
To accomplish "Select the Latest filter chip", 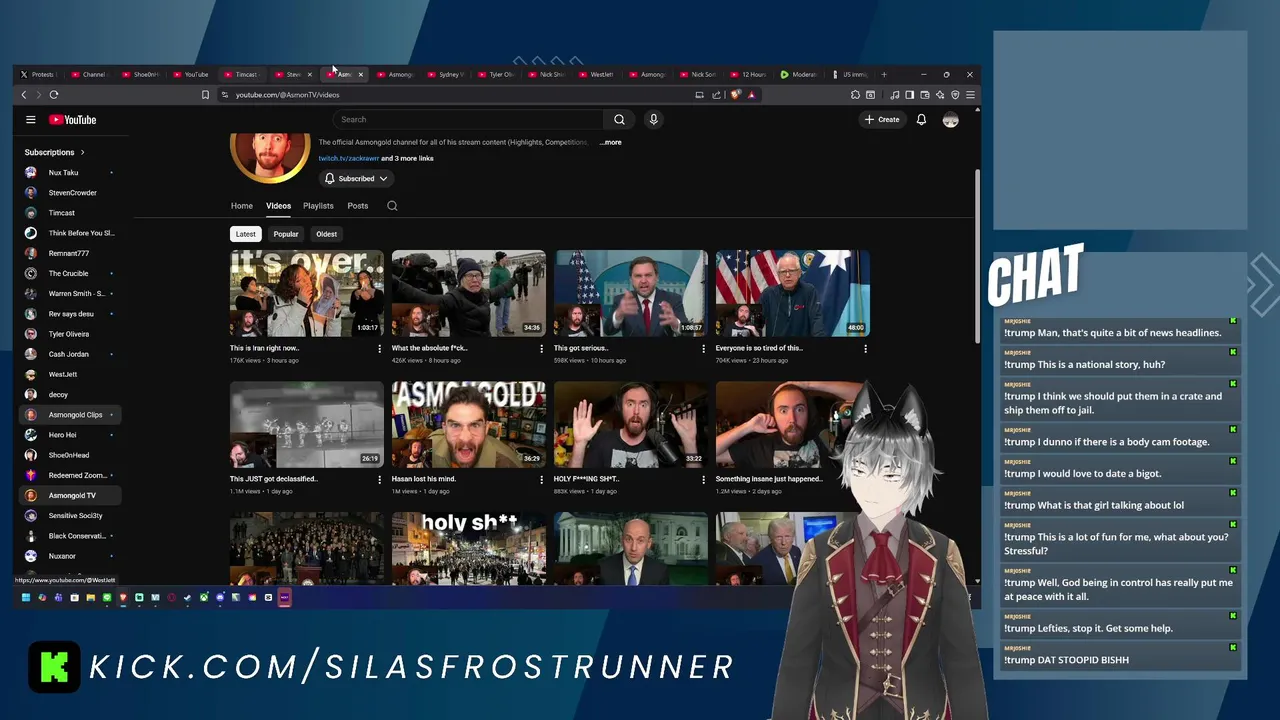I will pyautogui.click(x=245, y=234).
